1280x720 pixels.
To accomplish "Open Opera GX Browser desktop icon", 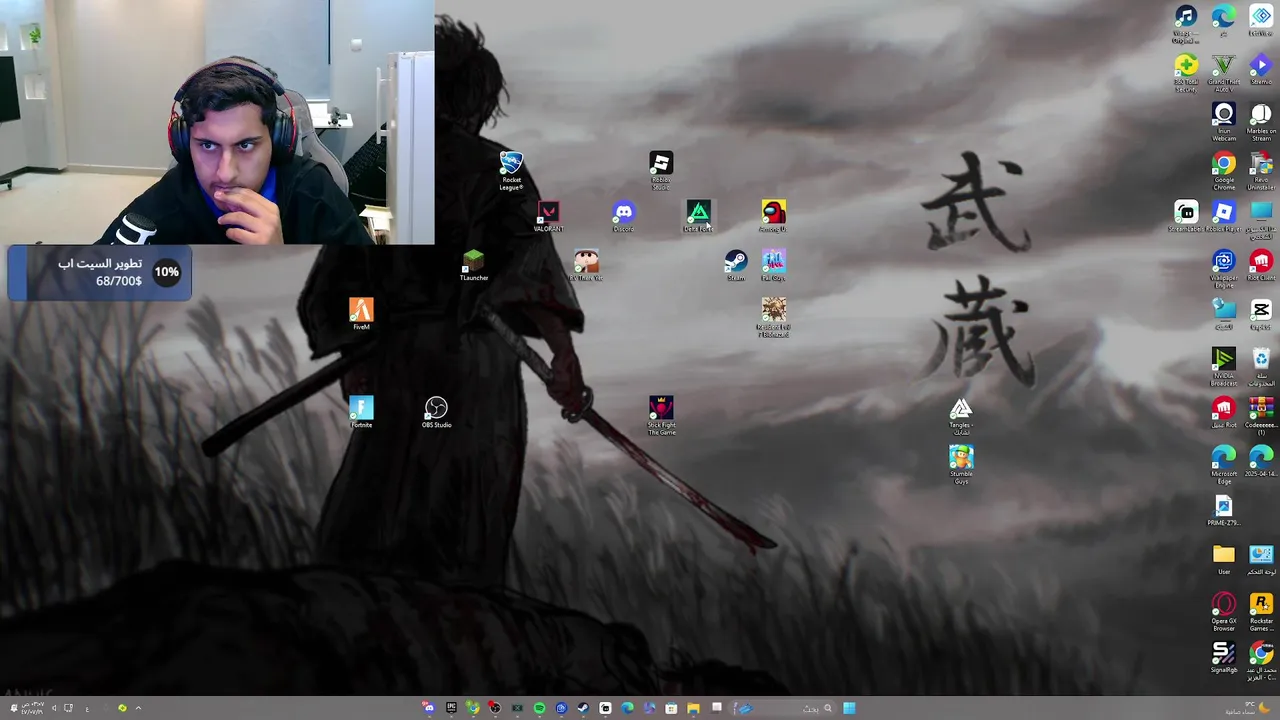I will [1224, 612].
